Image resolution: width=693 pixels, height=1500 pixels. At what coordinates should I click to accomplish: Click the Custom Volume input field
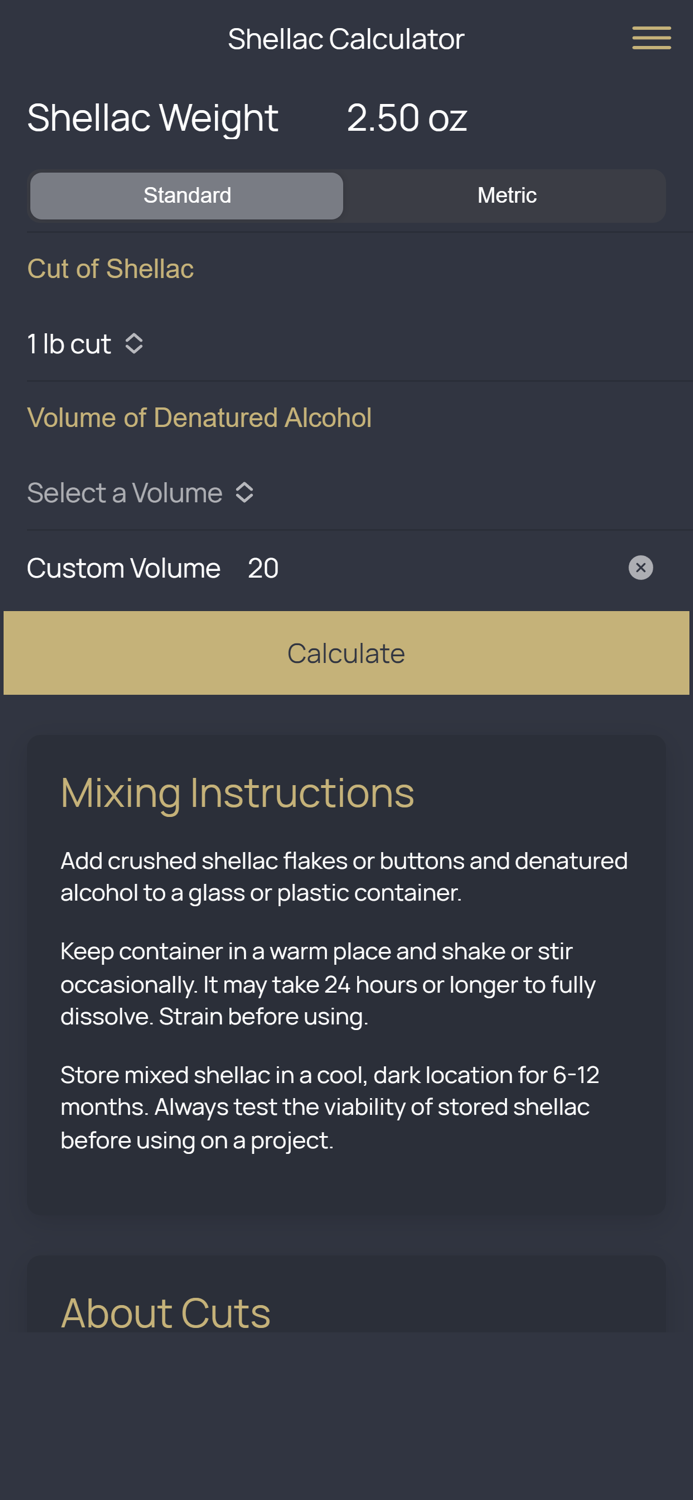click(x=300, y=567)
